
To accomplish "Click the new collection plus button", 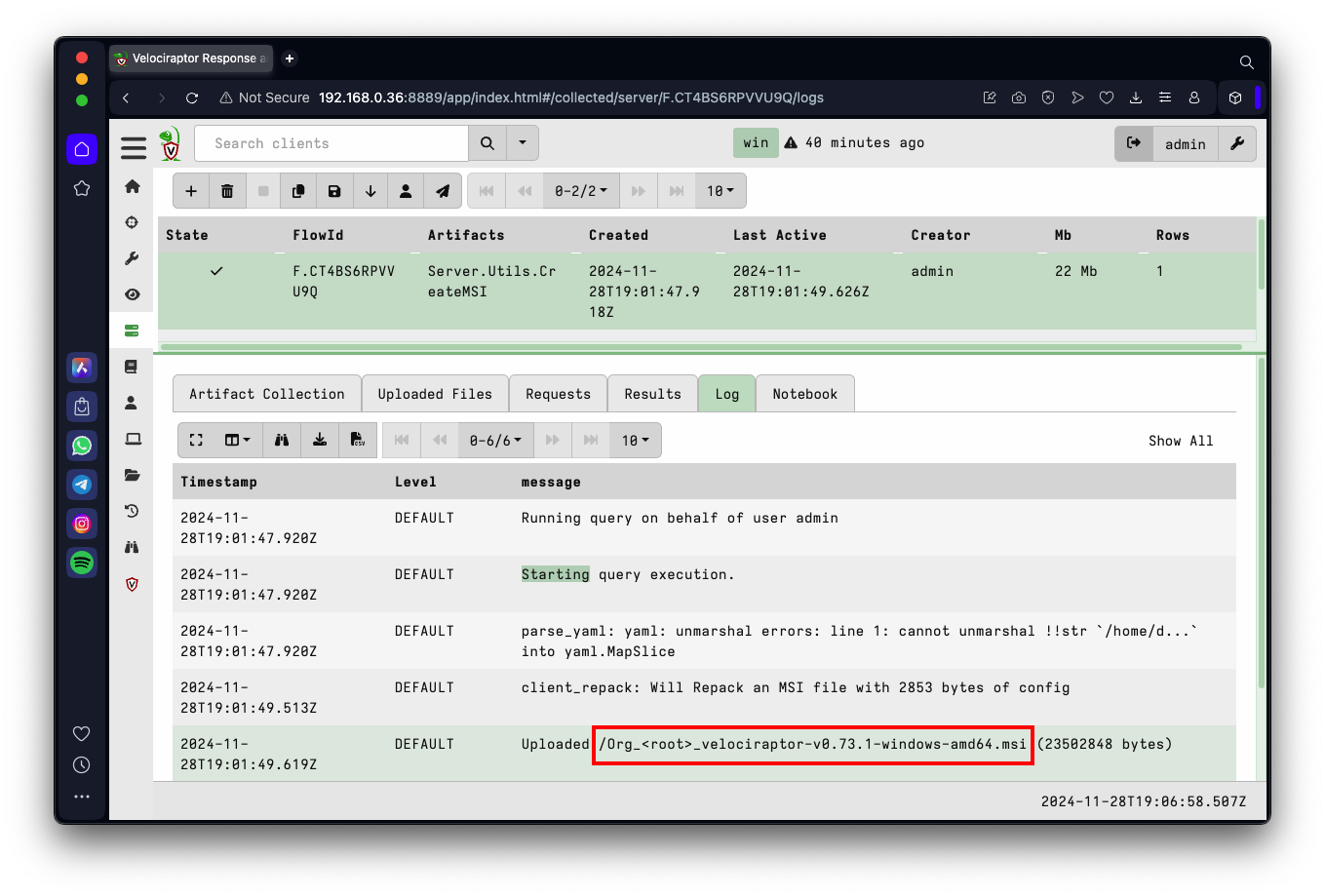I will (191, 191).
